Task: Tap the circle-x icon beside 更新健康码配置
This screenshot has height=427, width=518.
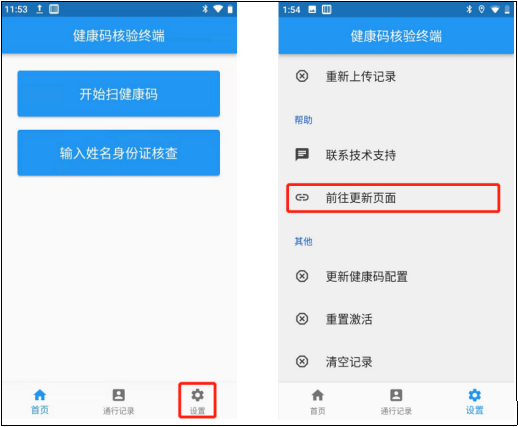Action: coord(302,276)
